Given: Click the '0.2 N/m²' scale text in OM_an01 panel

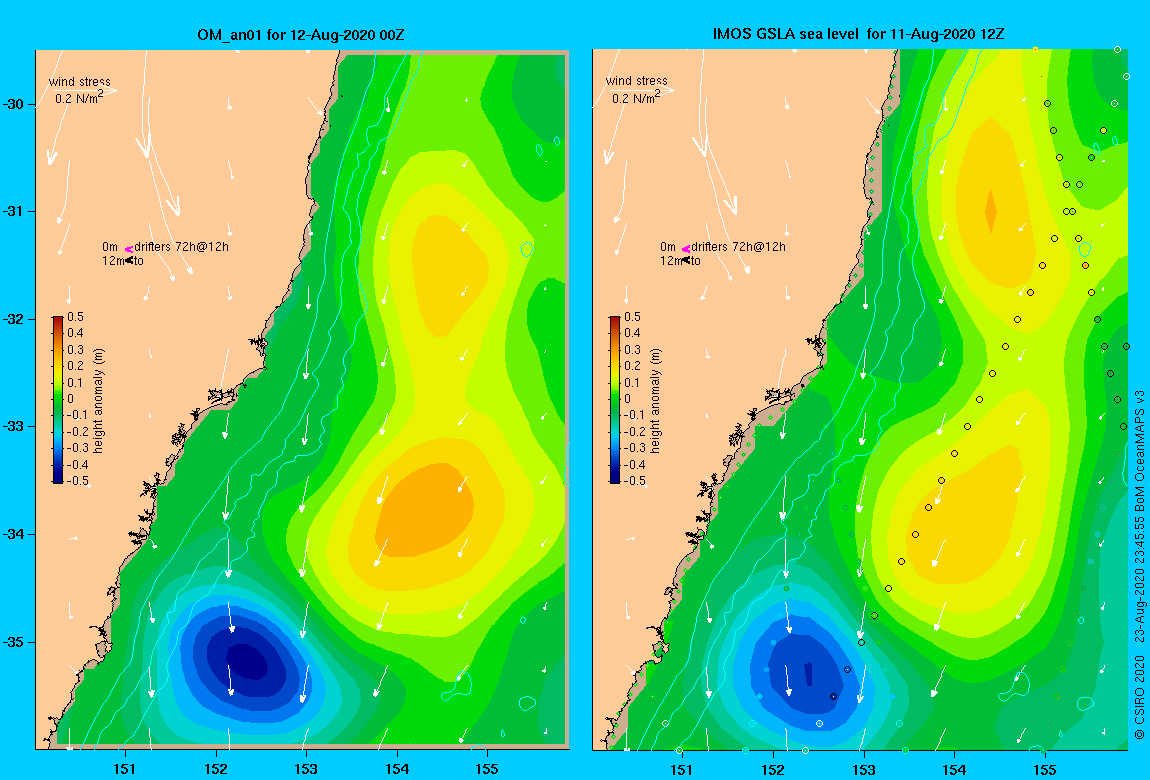Looking at the screenshot, I should coord(79,97).
